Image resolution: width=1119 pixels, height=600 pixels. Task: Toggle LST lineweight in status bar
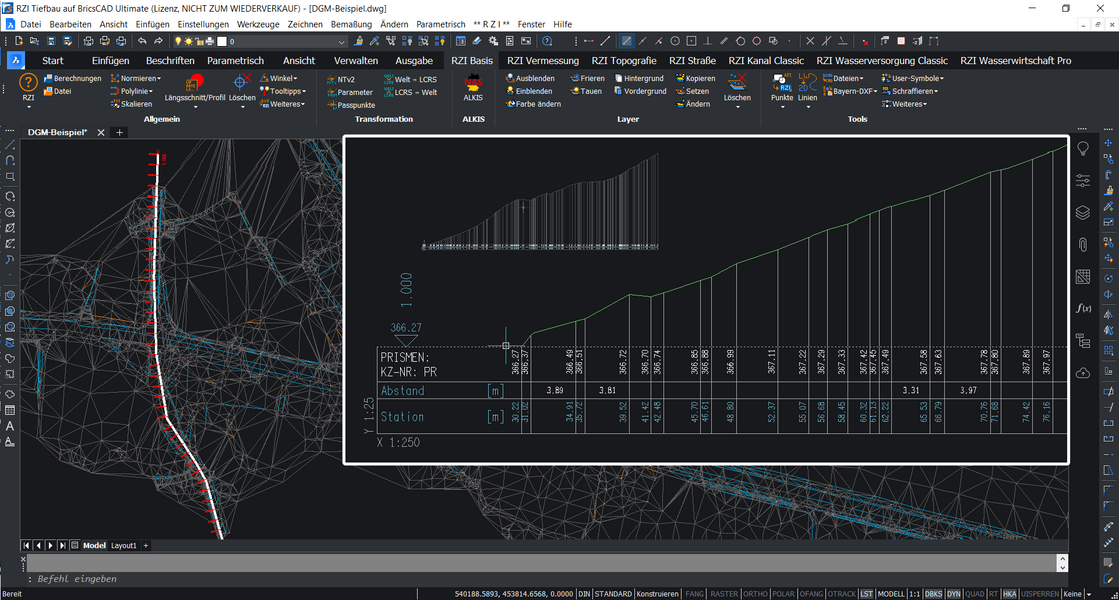pos(866,594)
